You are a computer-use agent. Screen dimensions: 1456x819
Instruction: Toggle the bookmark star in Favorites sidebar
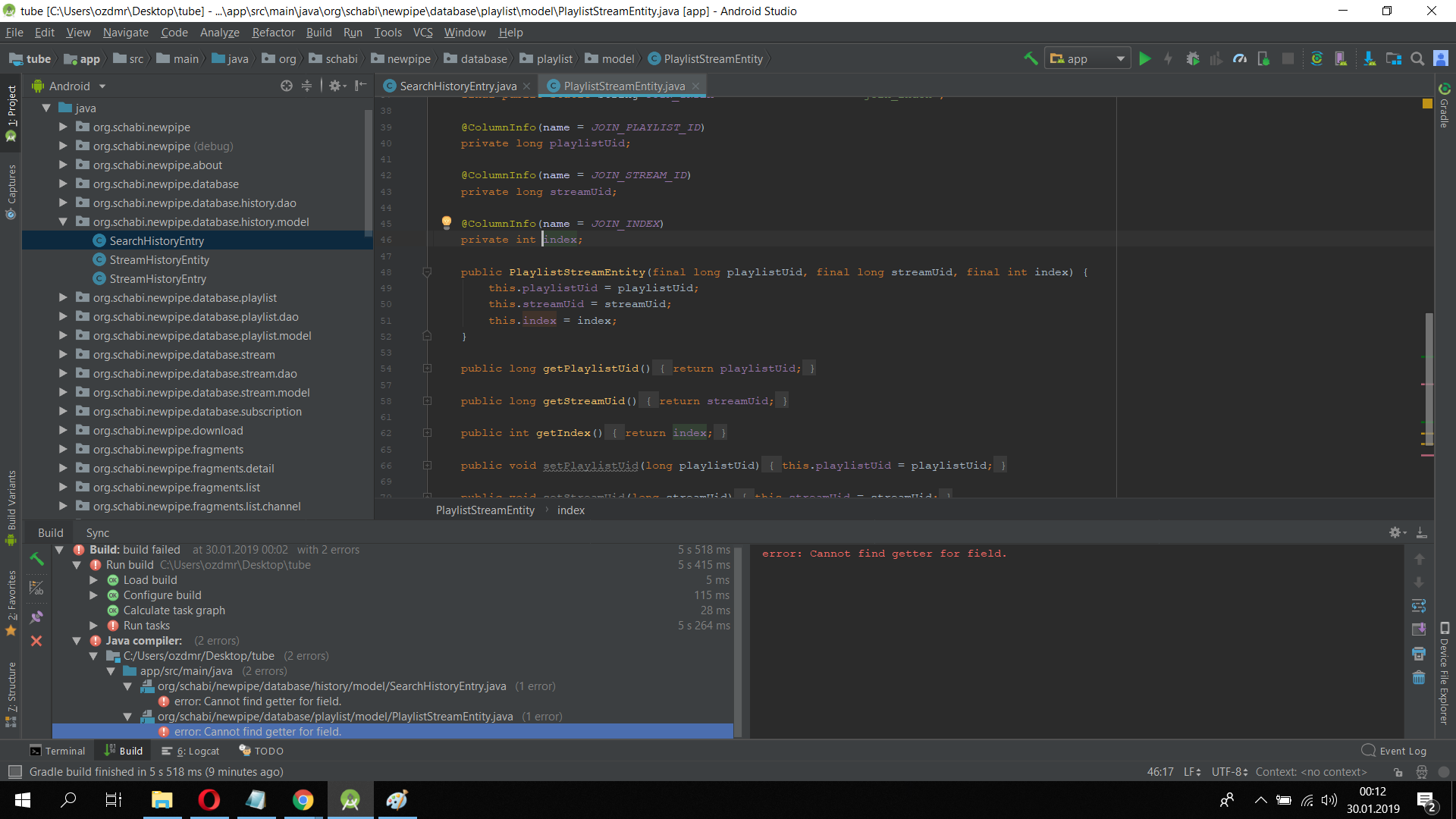11,630
